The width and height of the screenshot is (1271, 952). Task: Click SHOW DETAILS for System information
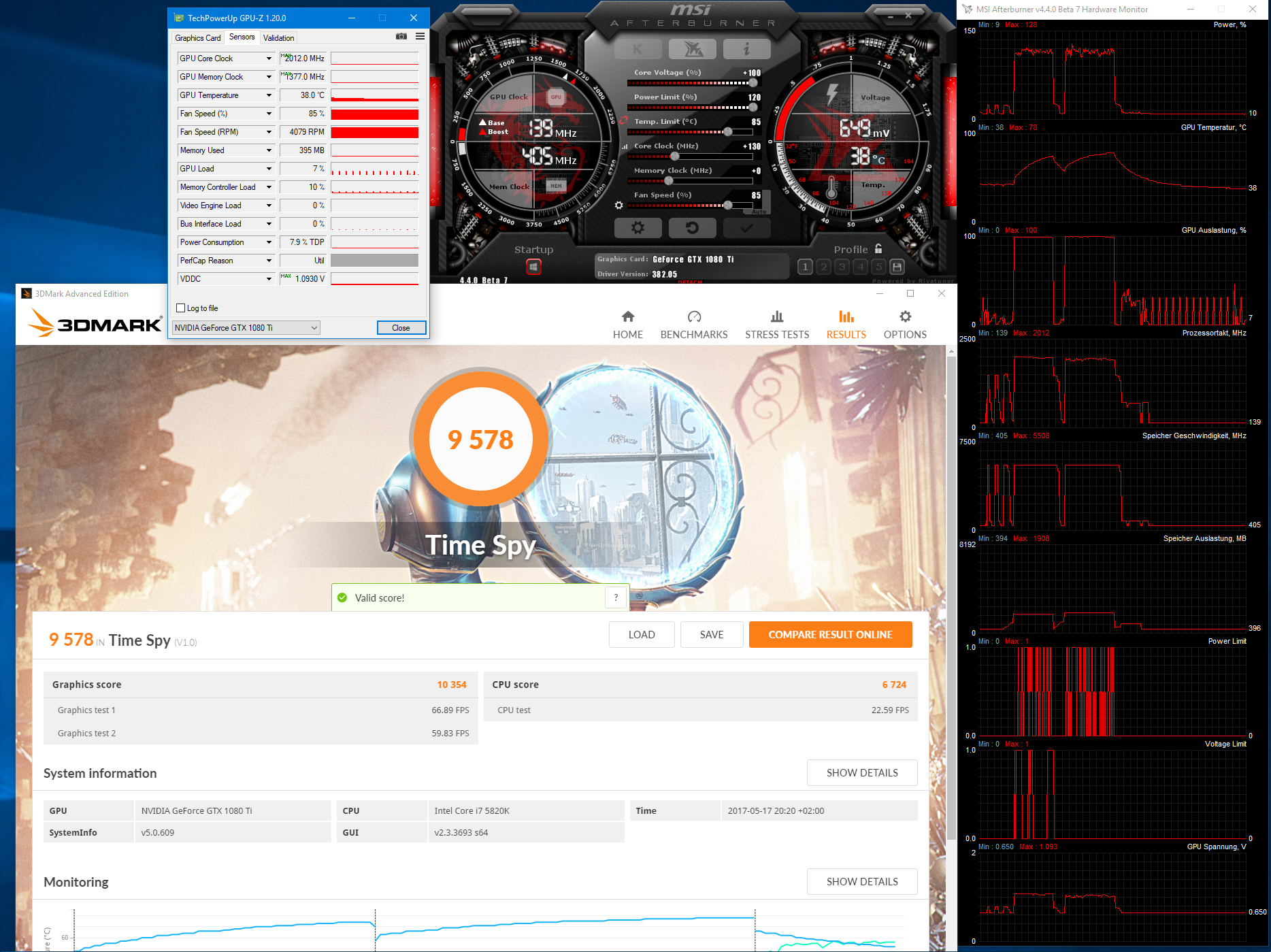pyautogui.click(x=862, y=773)
